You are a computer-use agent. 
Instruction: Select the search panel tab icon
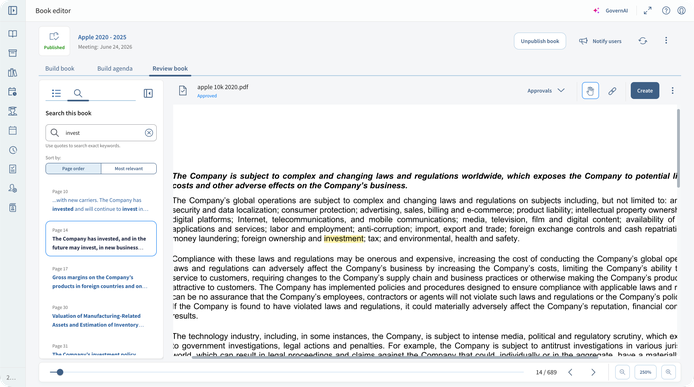pyautogui.click(x=78, y=93)
